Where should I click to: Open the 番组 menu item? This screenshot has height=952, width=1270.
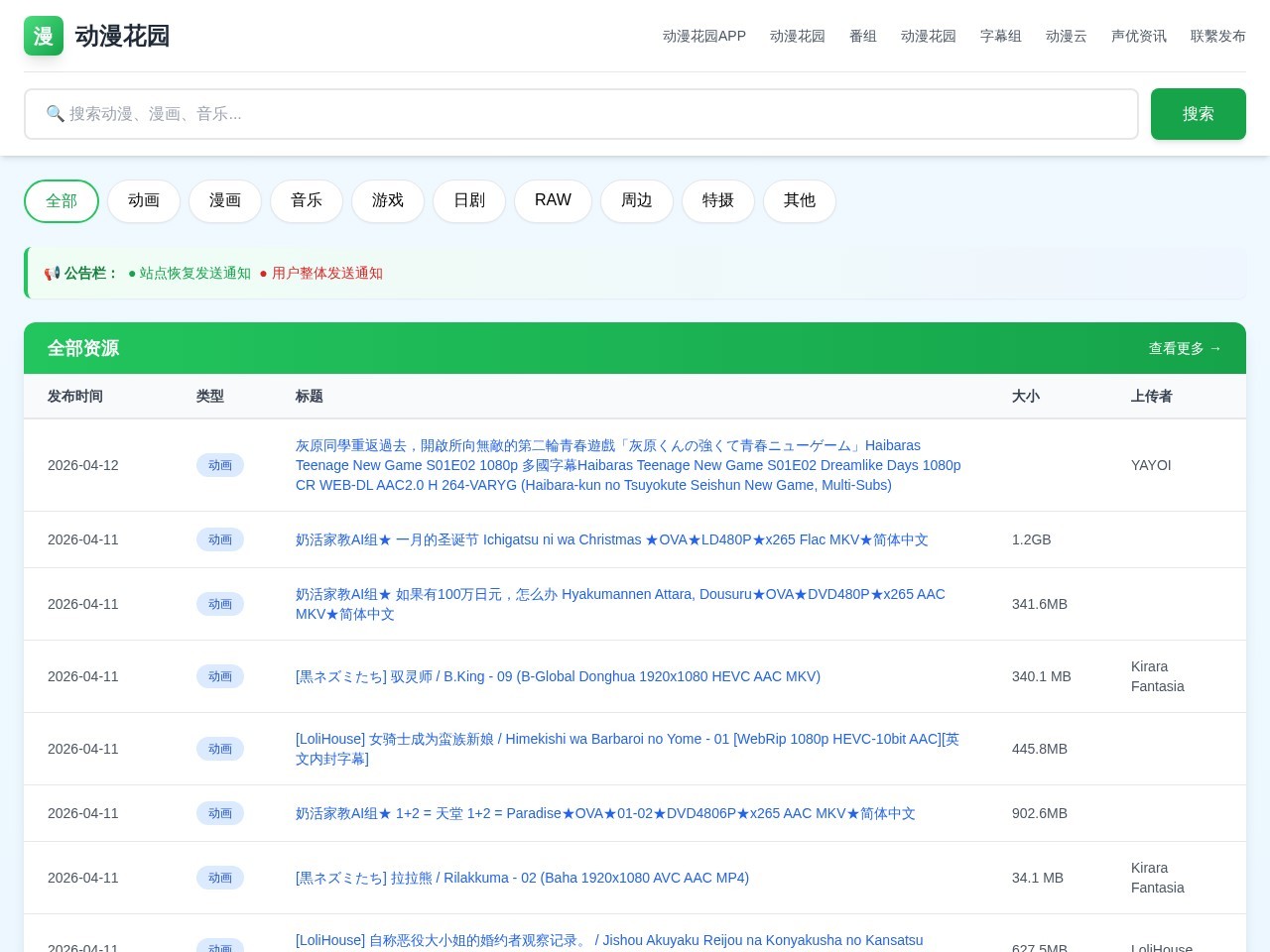pyautogui.click(x=862, y=37)
